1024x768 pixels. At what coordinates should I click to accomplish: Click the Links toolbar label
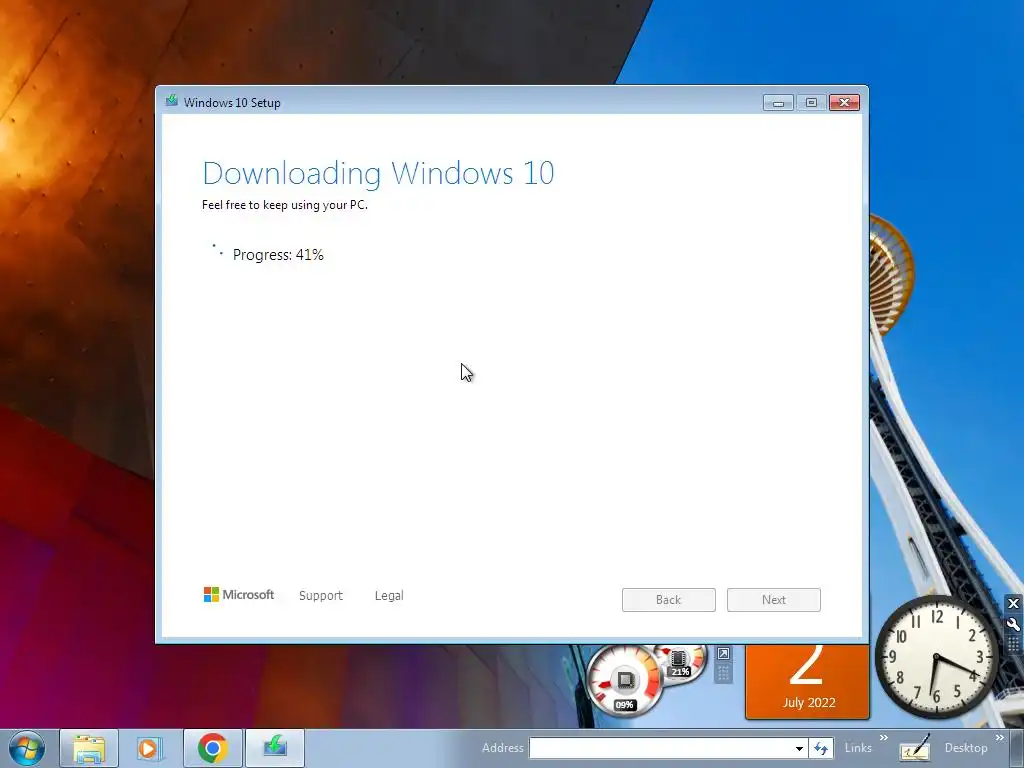[857, 748]
